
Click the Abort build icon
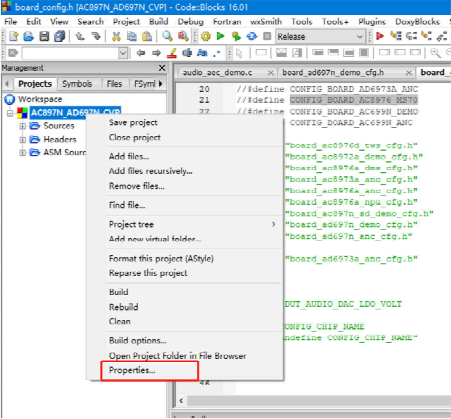tap(267, 36)
